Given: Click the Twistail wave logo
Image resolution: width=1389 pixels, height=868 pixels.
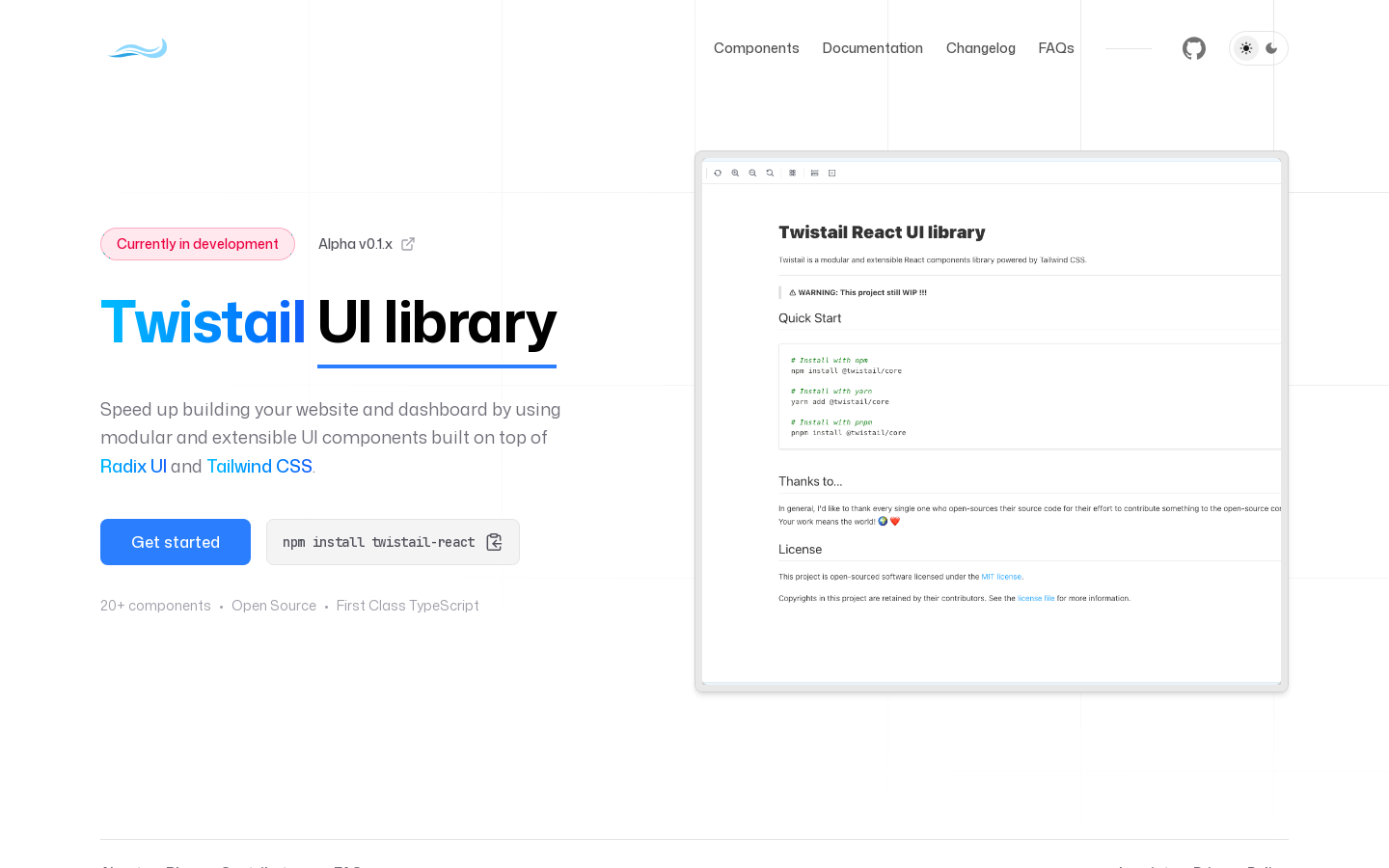Looking at the screenshot, I should coord(138,48).
